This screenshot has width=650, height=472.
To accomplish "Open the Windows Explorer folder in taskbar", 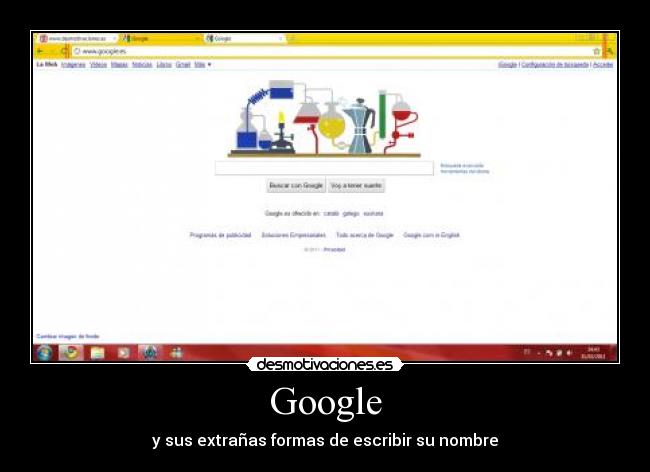I will [97, 353].
